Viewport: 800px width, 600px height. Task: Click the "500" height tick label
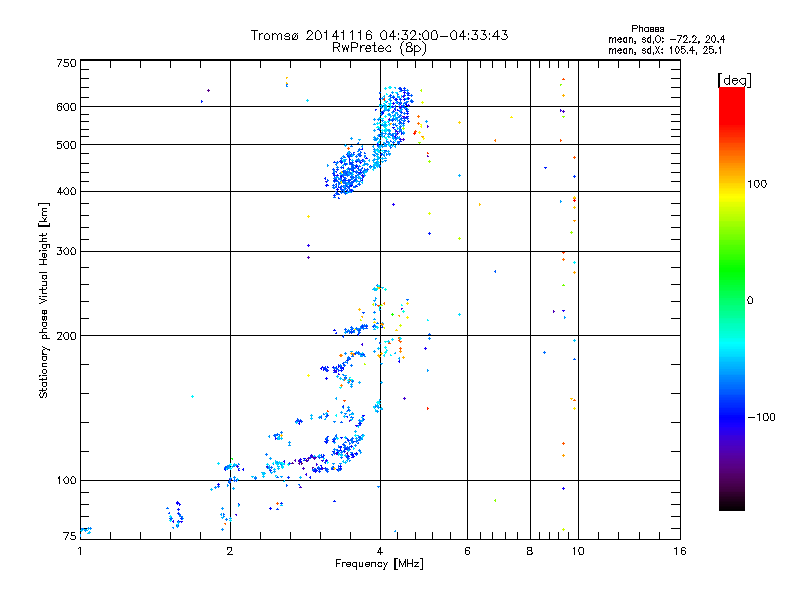(x=66, y=145)
